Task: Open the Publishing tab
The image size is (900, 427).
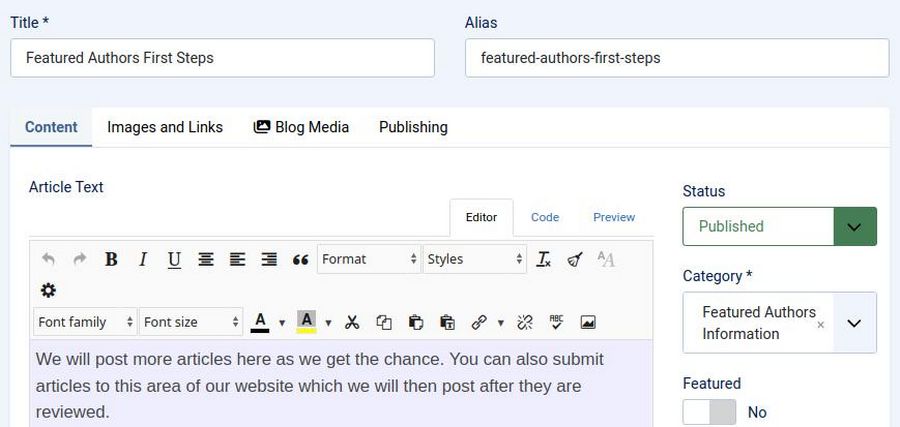Action: click(x=413, y=127)
